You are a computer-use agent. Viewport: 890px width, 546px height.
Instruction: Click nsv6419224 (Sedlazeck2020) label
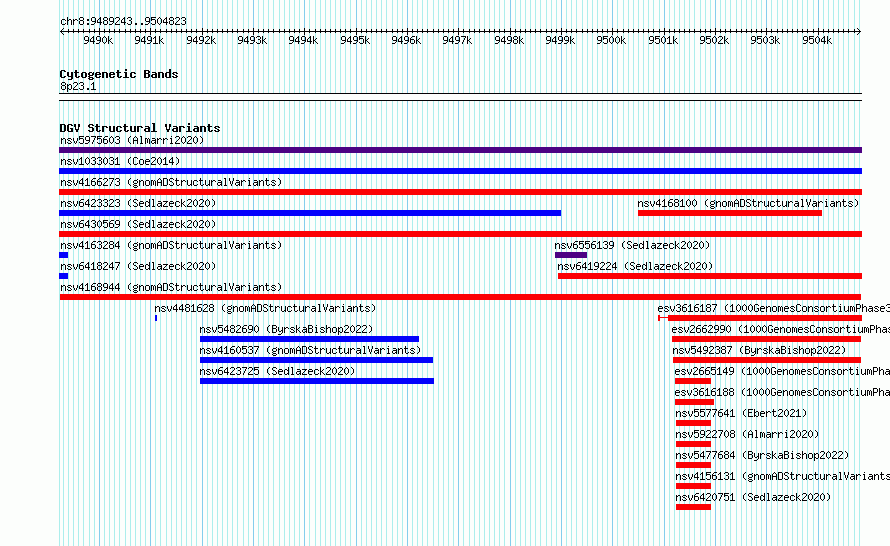(x=635, y=266)
